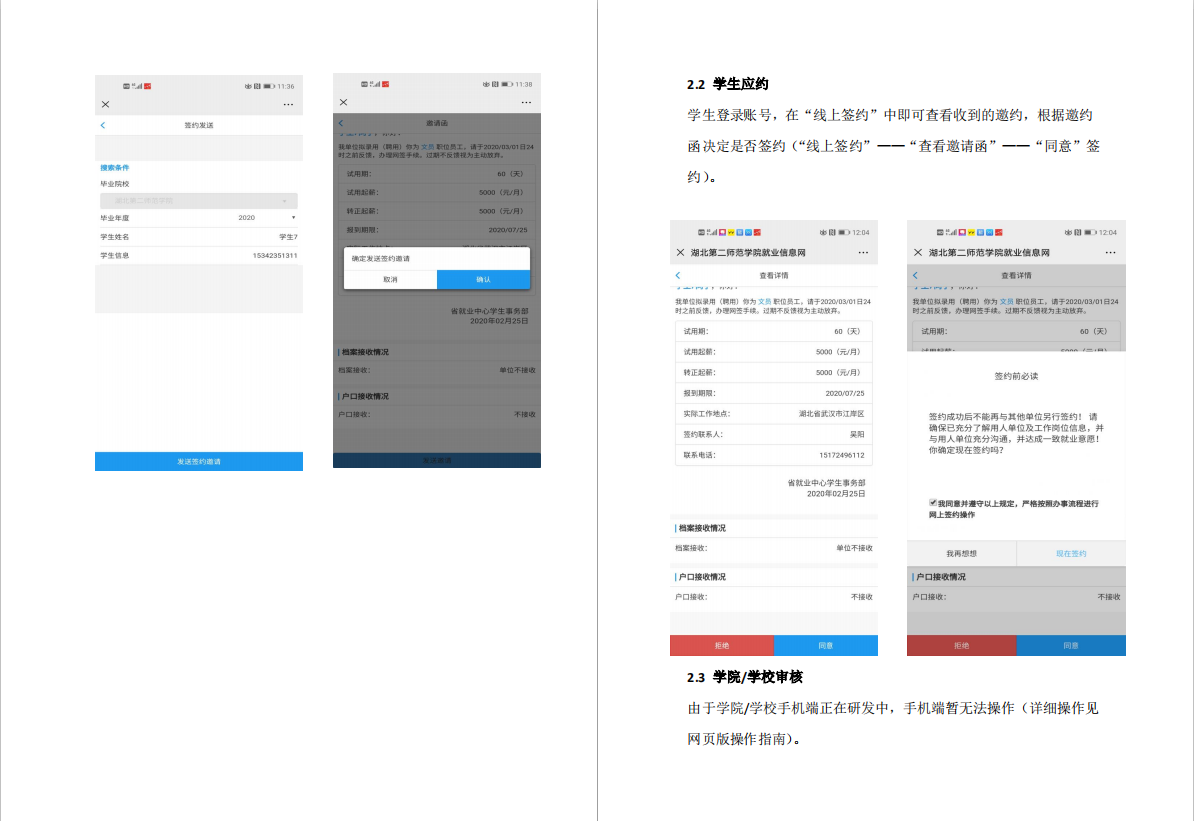Image resolution: width=1194 pixels, height=821 pixels.
Task: Click the dimmed 拒绝 button behind 签约前必读 dialog
Action: tap(962, 645)
